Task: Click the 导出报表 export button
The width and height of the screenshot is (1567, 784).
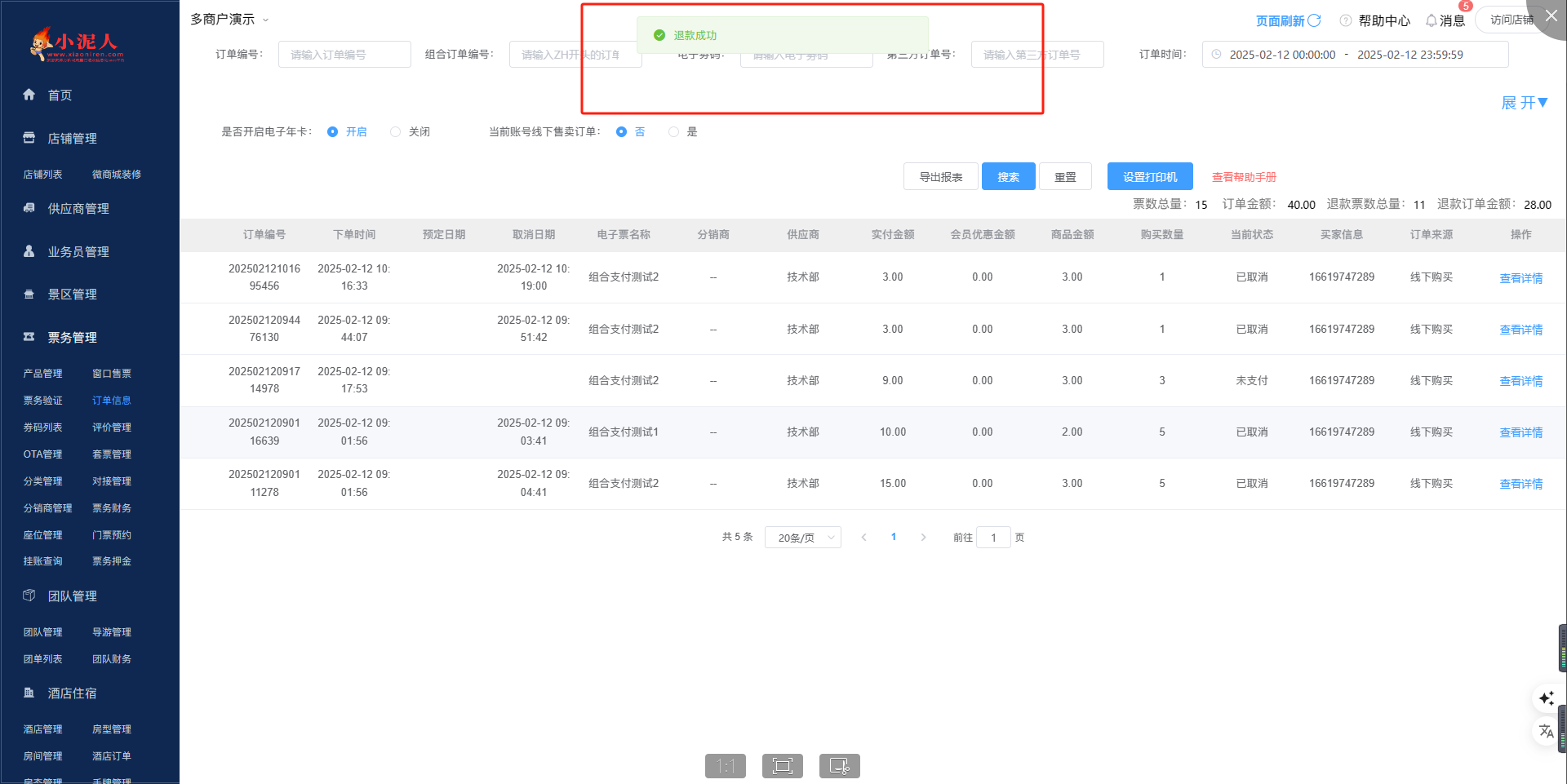Action: point(940,177)
